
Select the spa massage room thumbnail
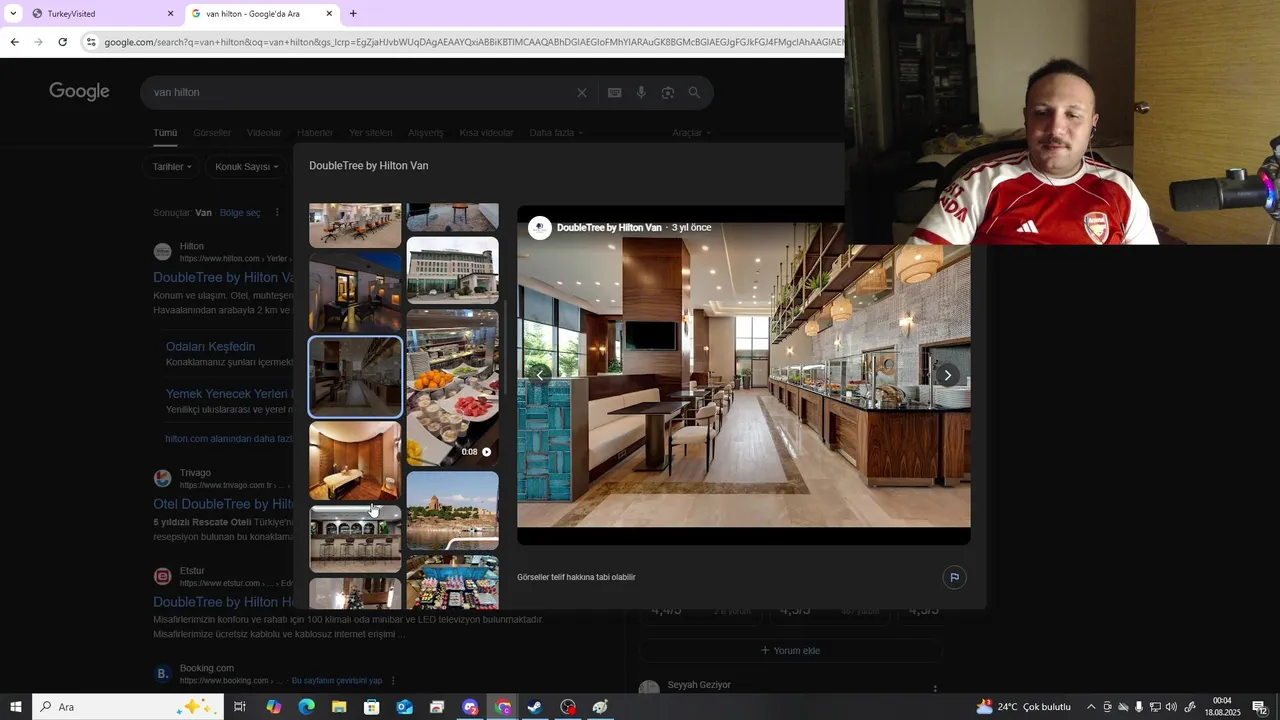pyautogui.click(x=355, y=461)
